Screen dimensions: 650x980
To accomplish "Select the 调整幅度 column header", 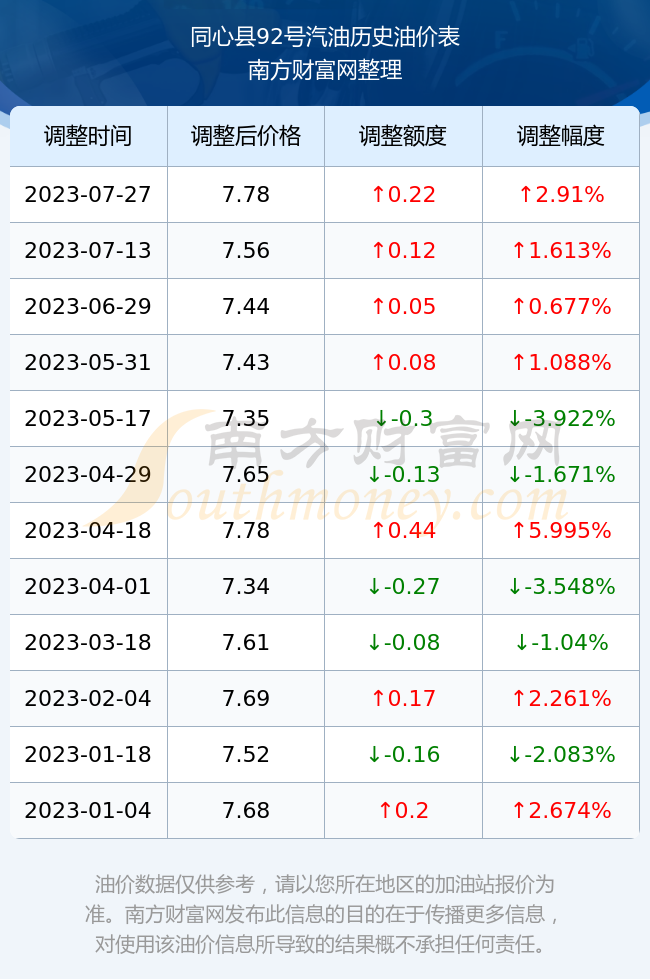I will pos(561,136).
